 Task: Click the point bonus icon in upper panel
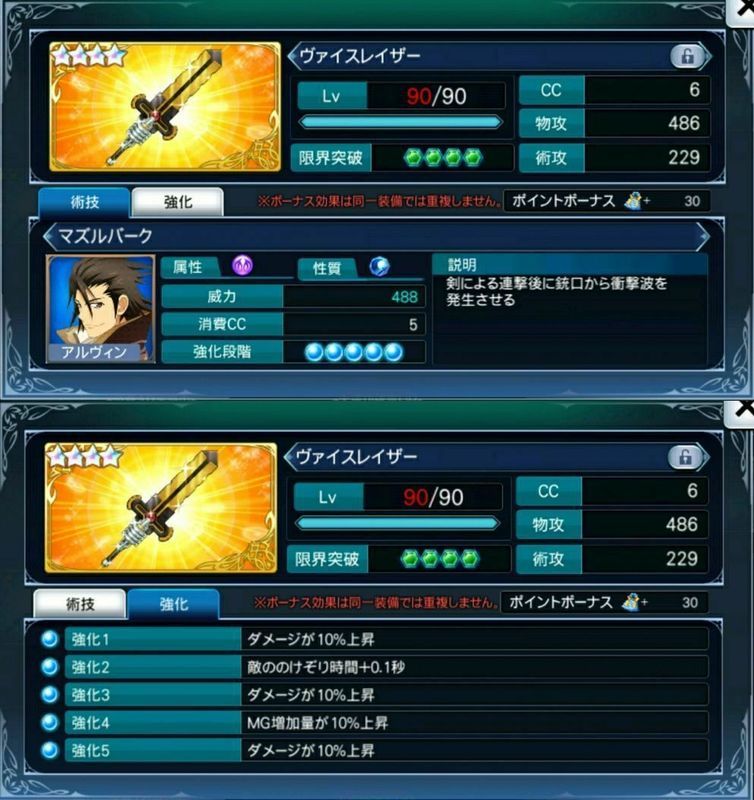tap(633, 201)
